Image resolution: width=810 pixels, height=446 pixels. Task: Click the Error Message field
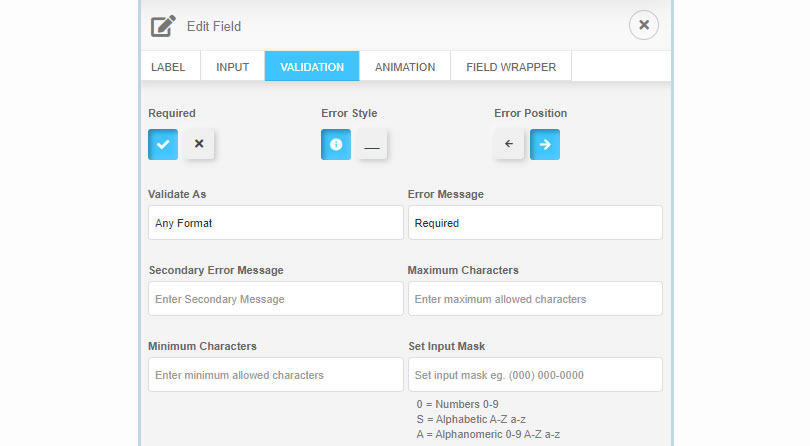point(535,223)
